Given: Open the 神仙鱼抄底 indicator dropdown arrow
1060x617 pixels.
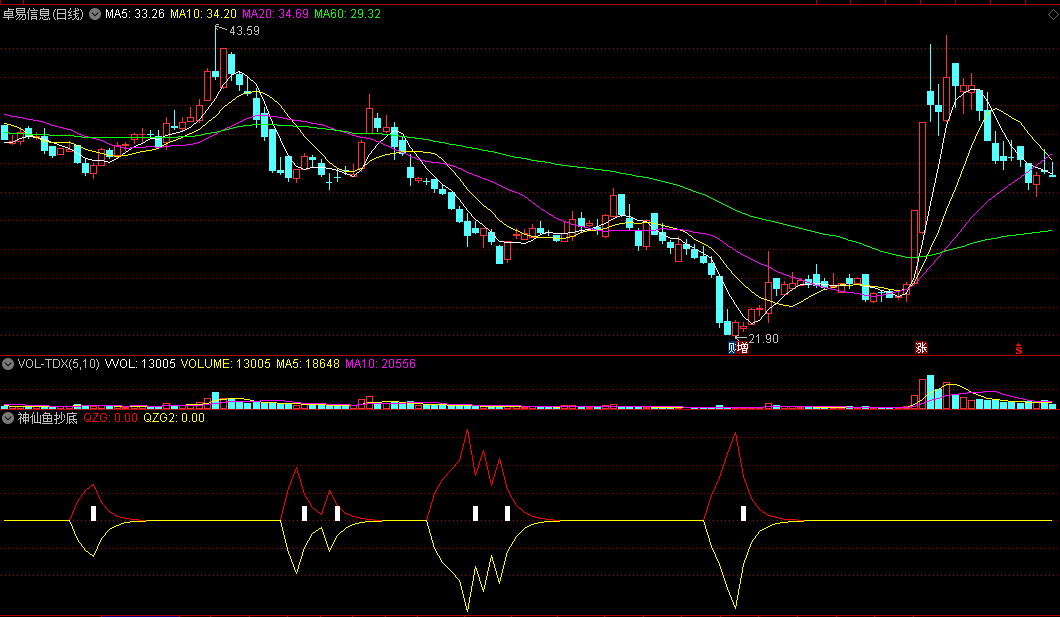Looking at the screenshot, I should coord(8,418).
